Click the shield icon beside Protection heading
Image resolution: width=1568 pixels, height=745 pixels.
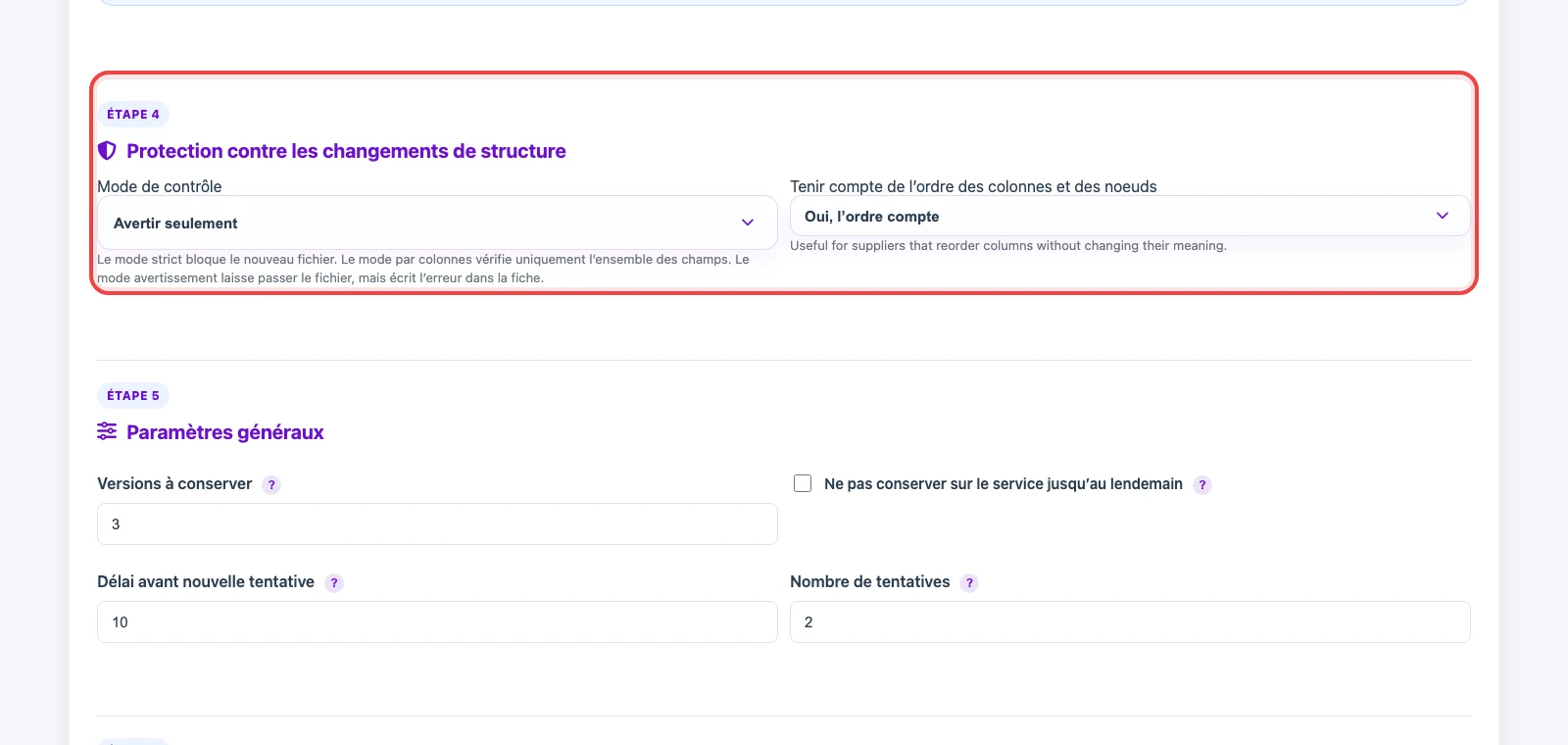pyautogui.click(x=107, y=151)
